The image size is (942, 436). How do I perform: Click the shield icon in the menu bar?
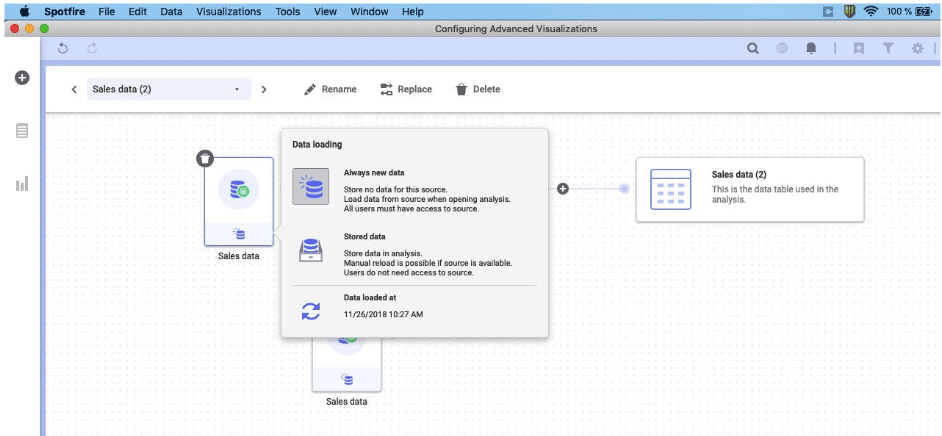point(849,11)
